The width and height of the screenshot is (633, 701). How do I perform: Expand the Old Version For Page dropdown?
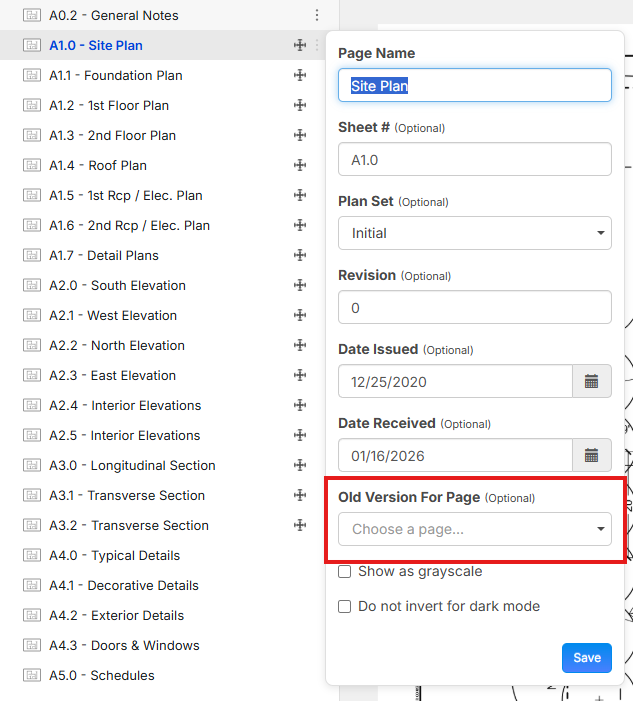(x=475, y=529)
